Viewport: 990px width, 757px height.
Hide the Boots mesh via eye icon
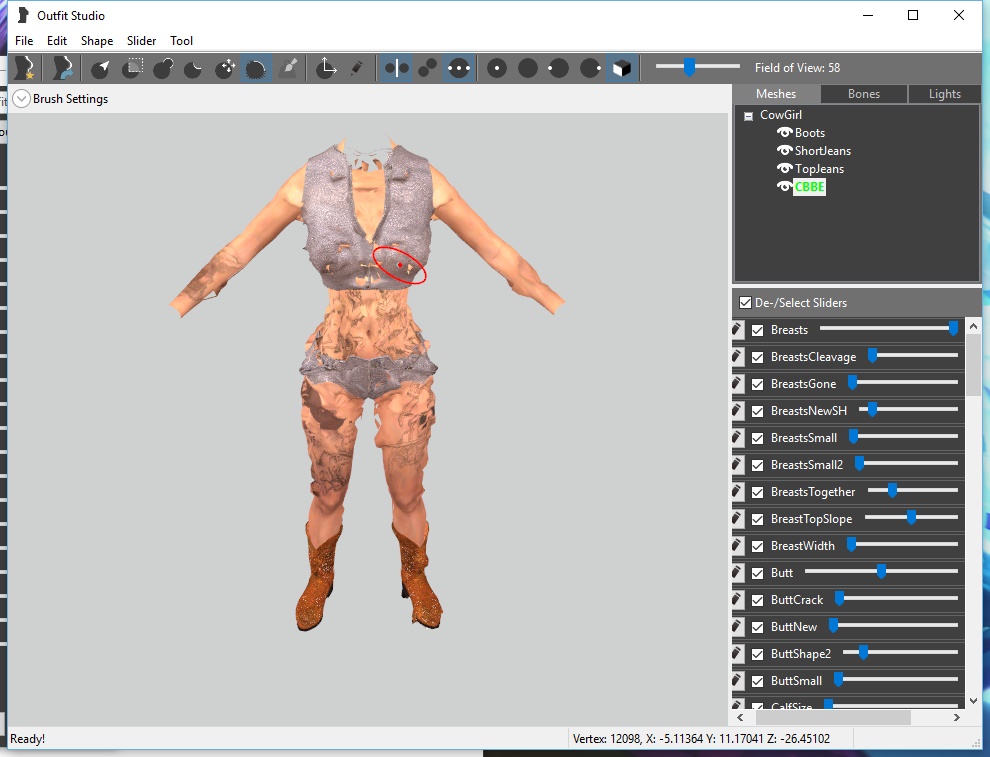click(785, 133)
